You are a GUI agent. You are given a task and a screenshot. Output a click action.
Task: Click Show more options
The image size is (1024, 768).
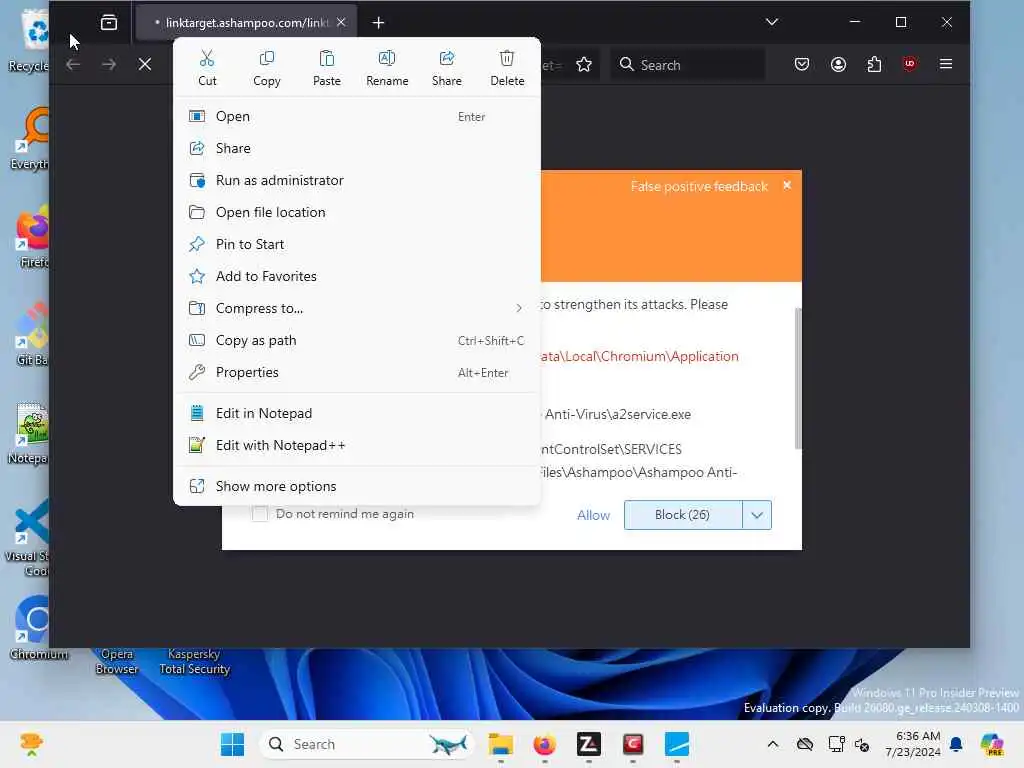click(x=357, y=487)
